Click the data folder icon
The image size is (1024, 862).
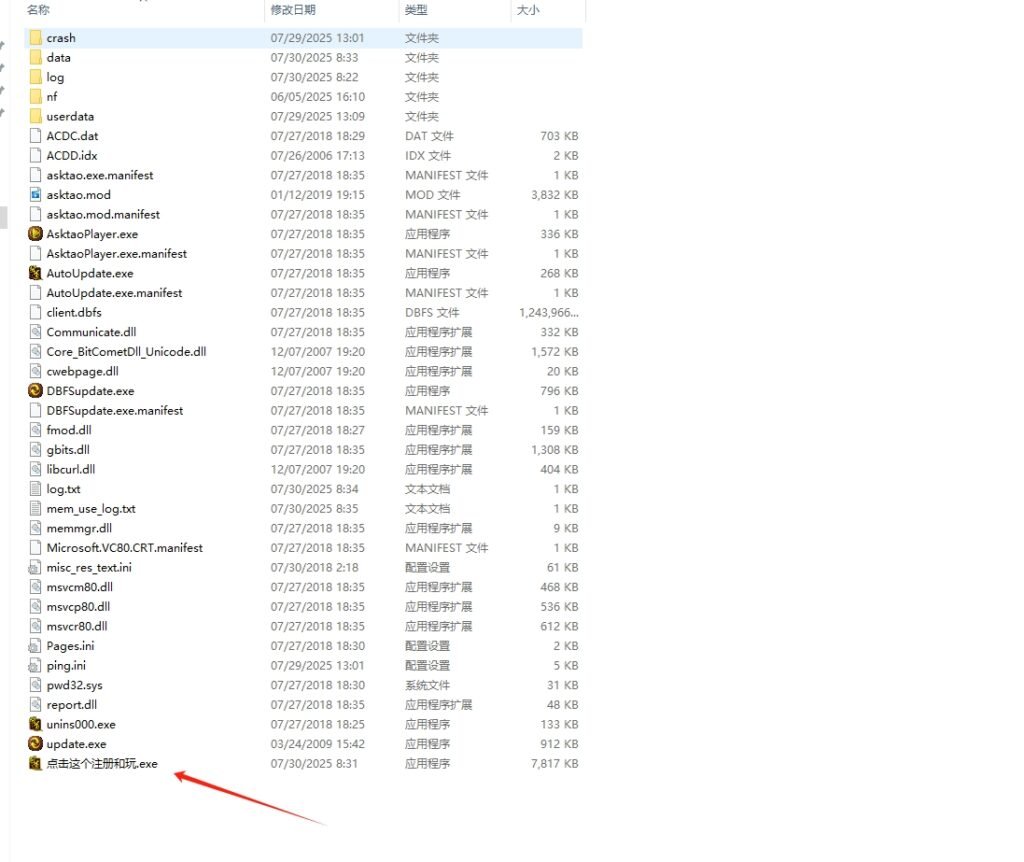[x=36, y=57]
